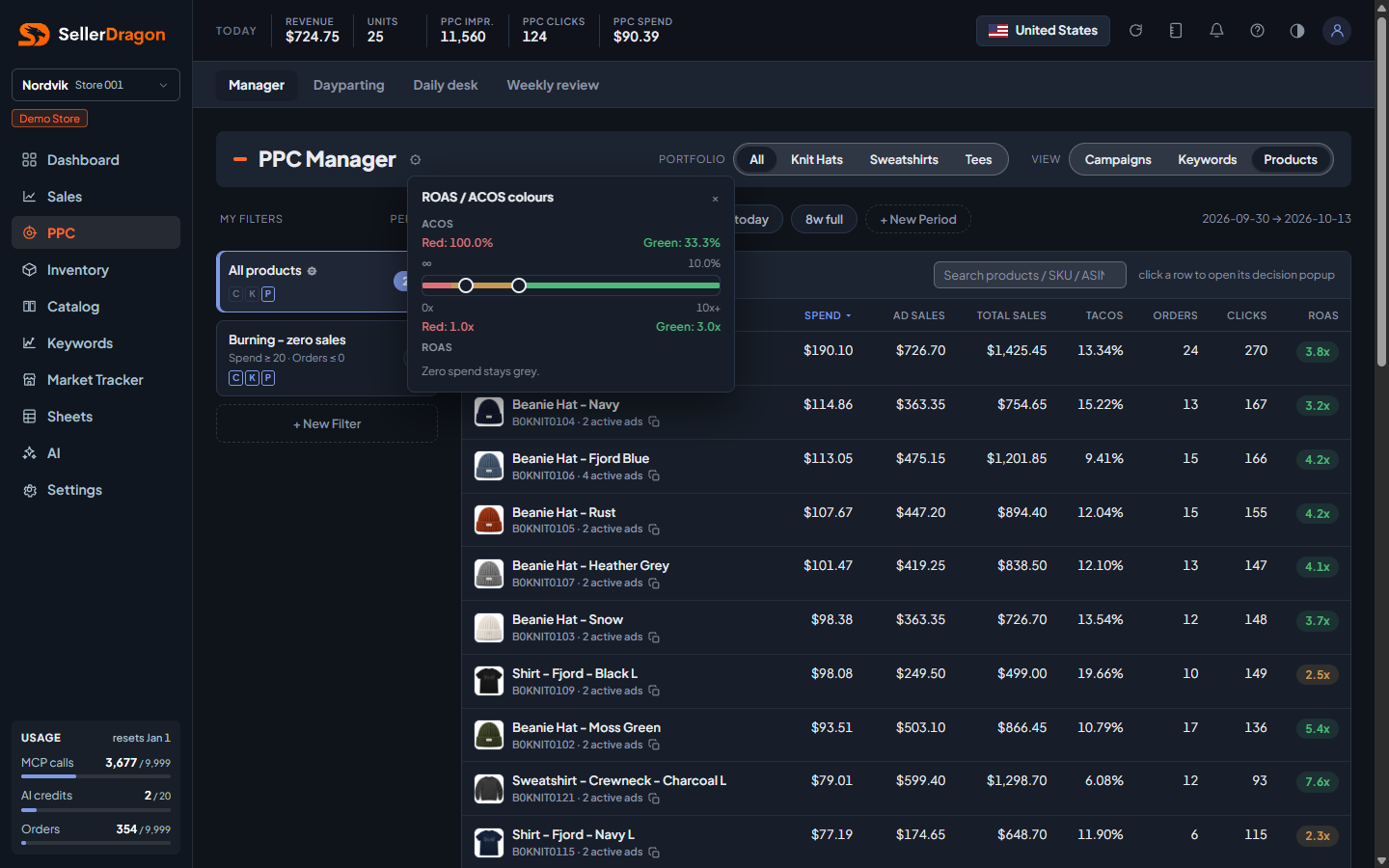Add a new filter with + New Filter

[x=327, y=423]
